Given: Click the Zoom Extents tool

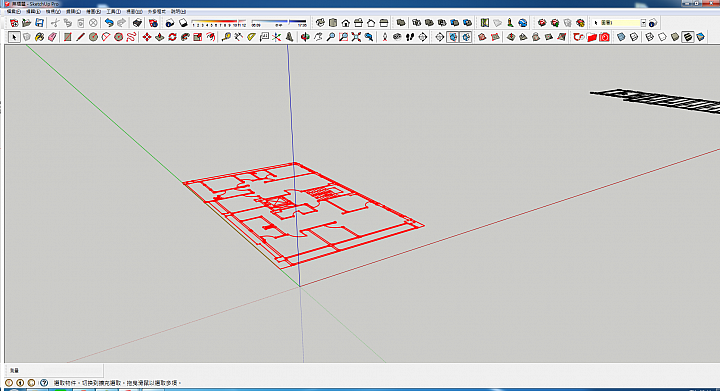Looking at the screenshot, I should 356,37.
